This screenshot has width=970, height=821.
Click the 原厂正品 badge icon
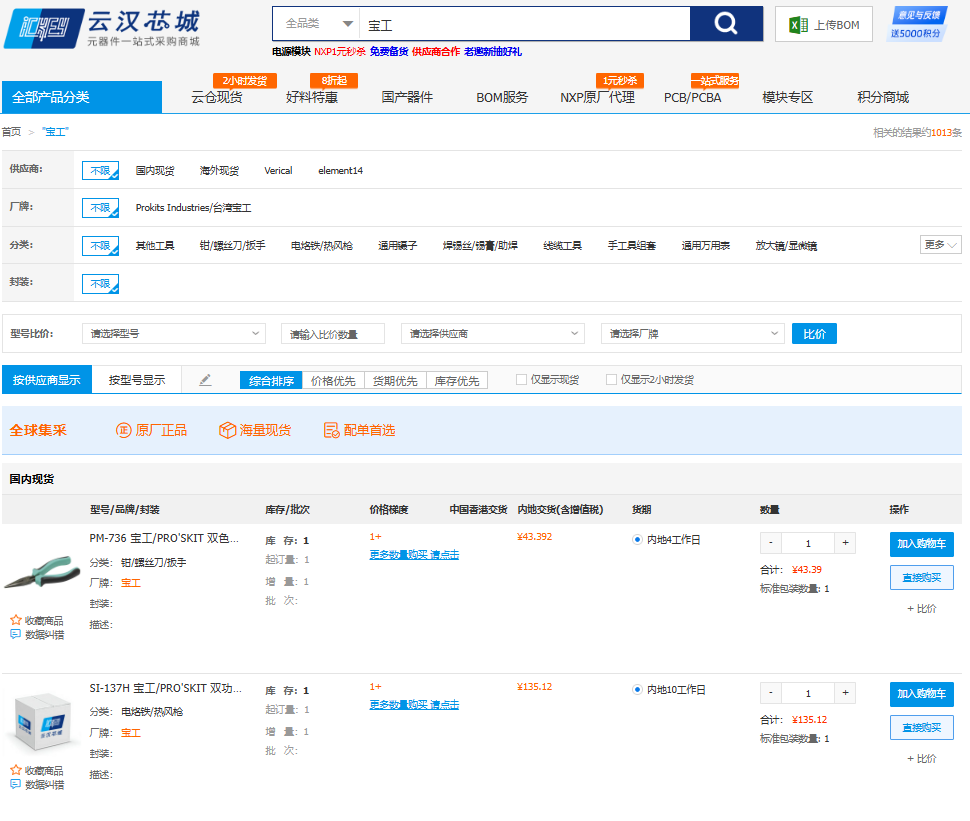click(x=124, y=430)
